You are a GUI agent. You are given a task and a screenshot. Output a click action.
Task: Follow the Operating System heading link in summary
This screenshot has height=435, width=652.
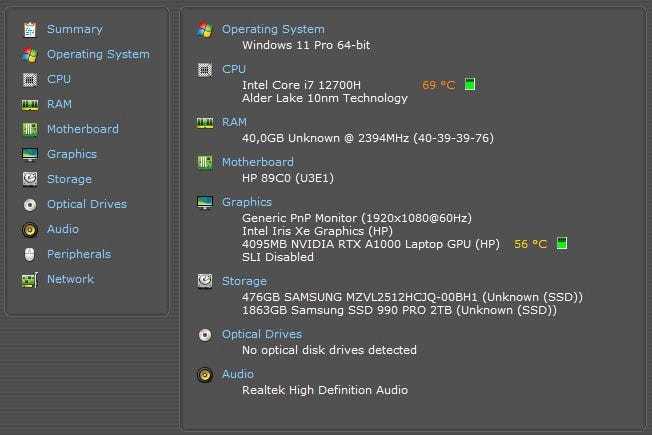273,29
